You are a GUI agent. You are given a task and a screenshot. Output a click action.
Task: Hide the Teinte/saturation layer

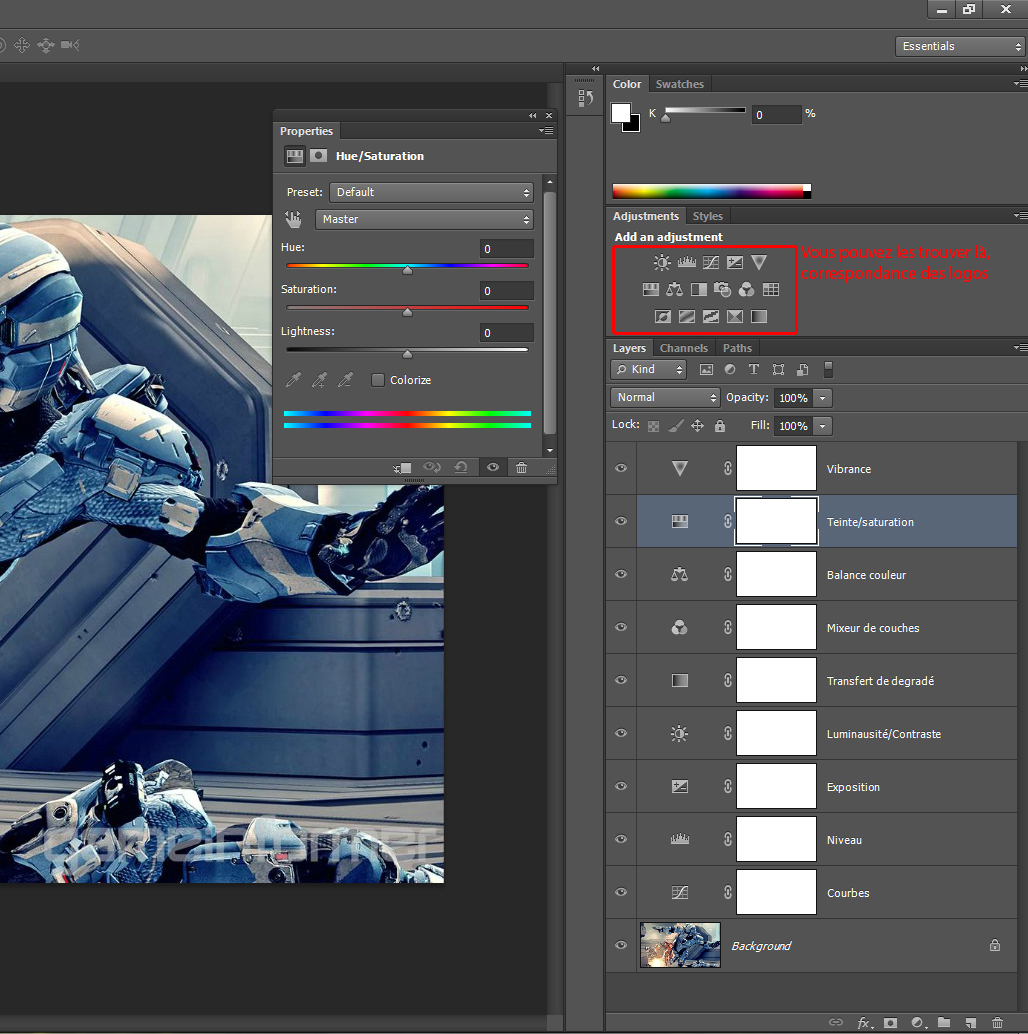click(x=621, y=521)
